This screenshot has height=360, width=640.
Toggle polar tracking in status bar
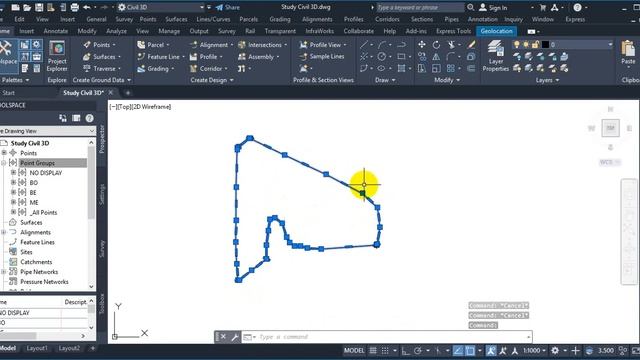pos(418,350)
